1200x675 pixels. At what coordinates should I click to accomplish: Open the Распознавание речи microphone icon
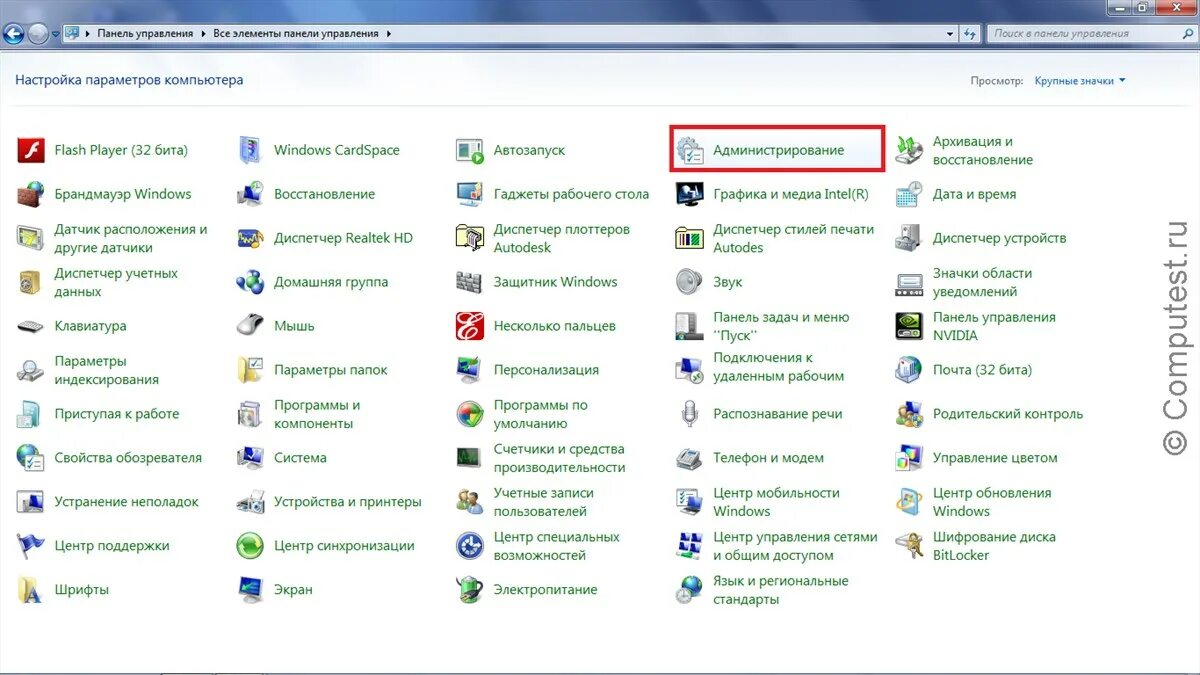(690, 414)
